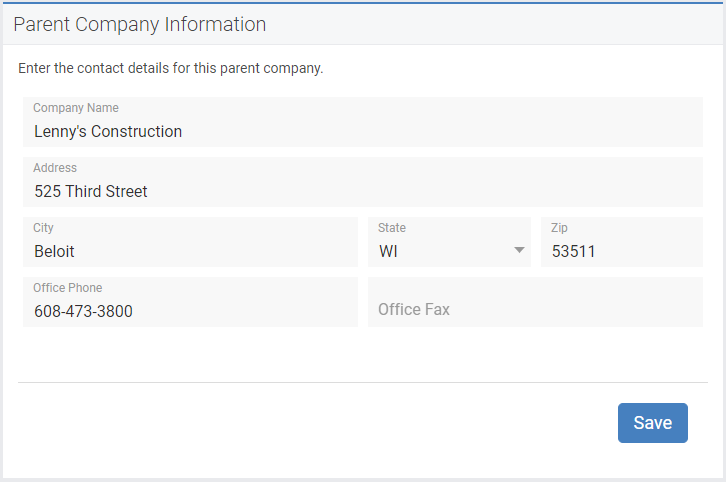Image resolution: width=726 pixels, height=482 pixels.
Task: Click the Address floating label
Action: (55, 168)
